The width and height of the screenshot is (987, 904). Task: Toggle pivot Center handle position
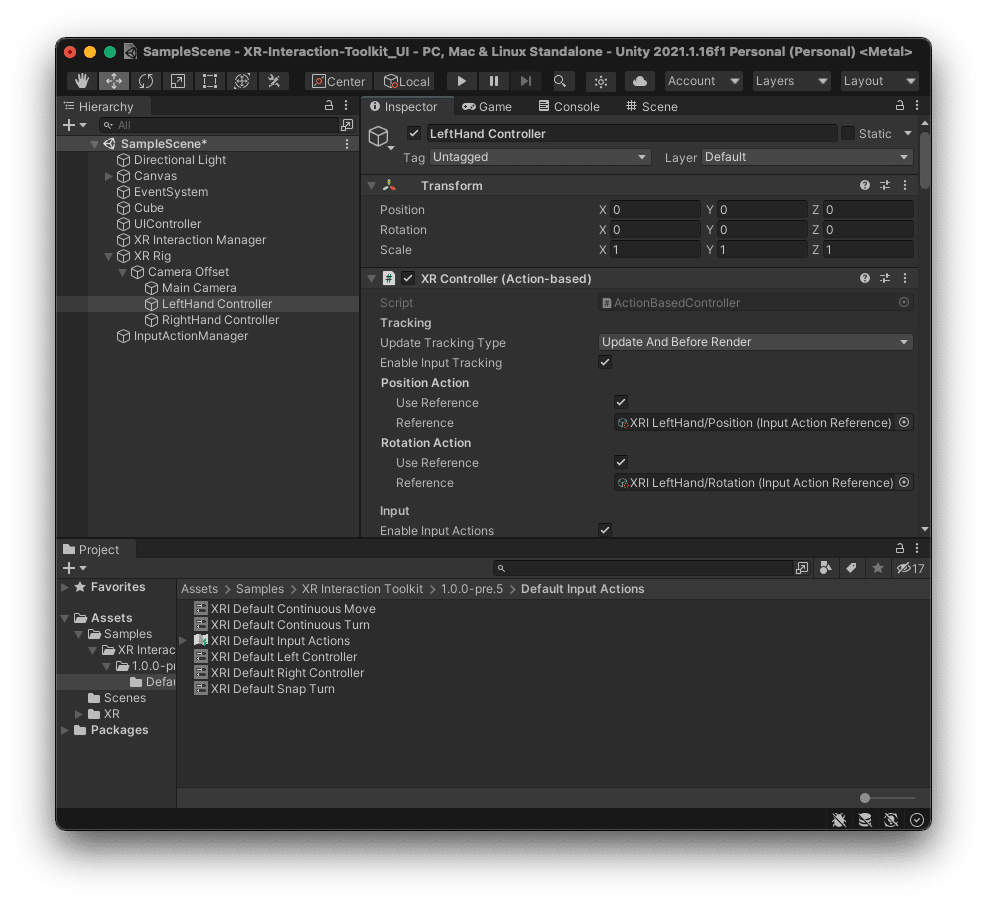339,81
